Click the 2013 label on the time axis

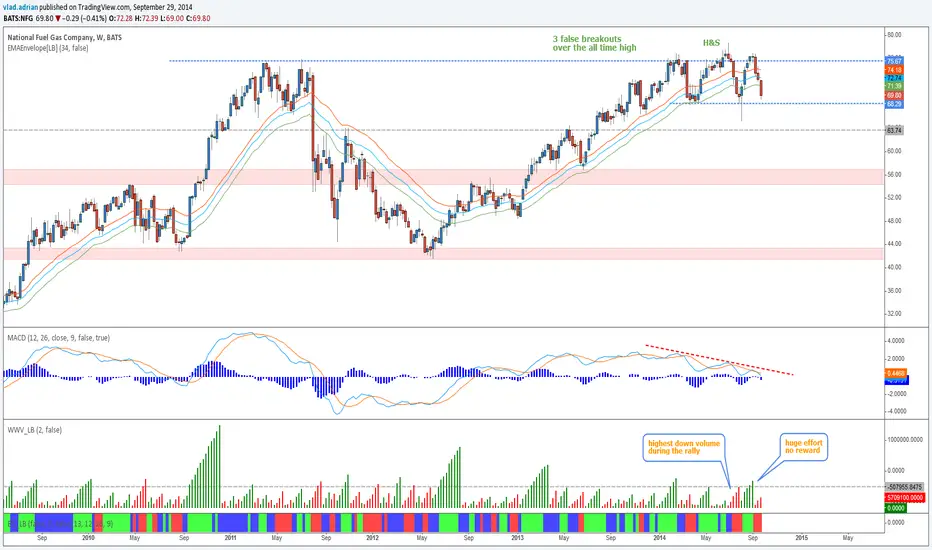(517, 538)
